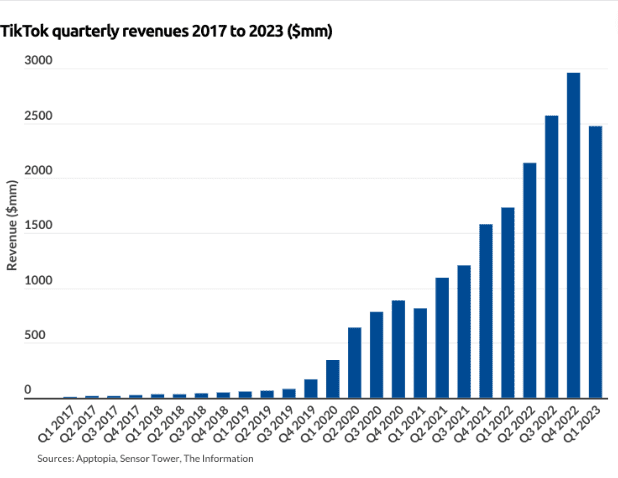Click the Q2 2018 x-axis label
618x478 pixels.
point(166,424)
